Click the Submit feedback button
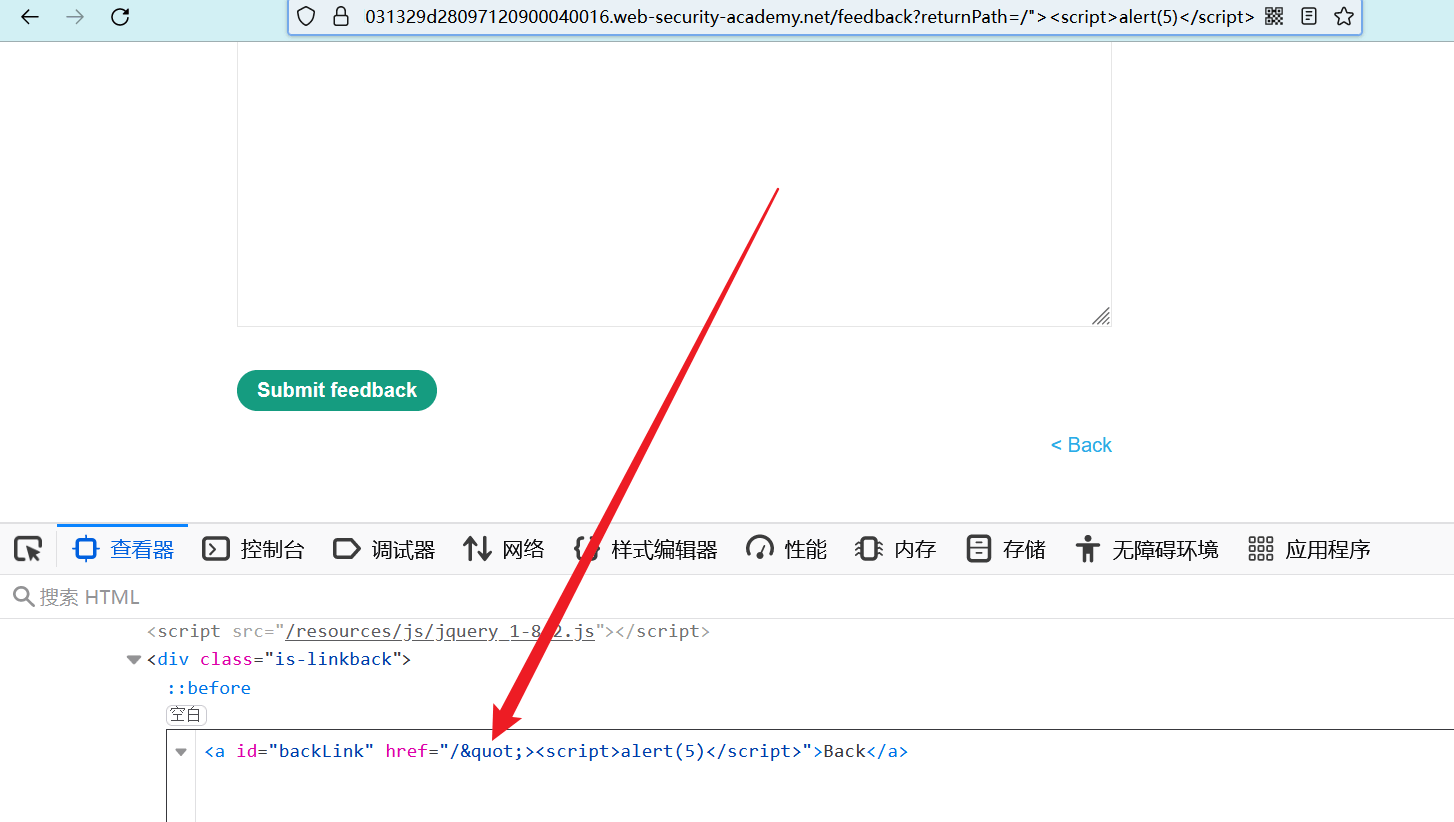The height and width of the screenshot is (822, 1454). point(337,390)
